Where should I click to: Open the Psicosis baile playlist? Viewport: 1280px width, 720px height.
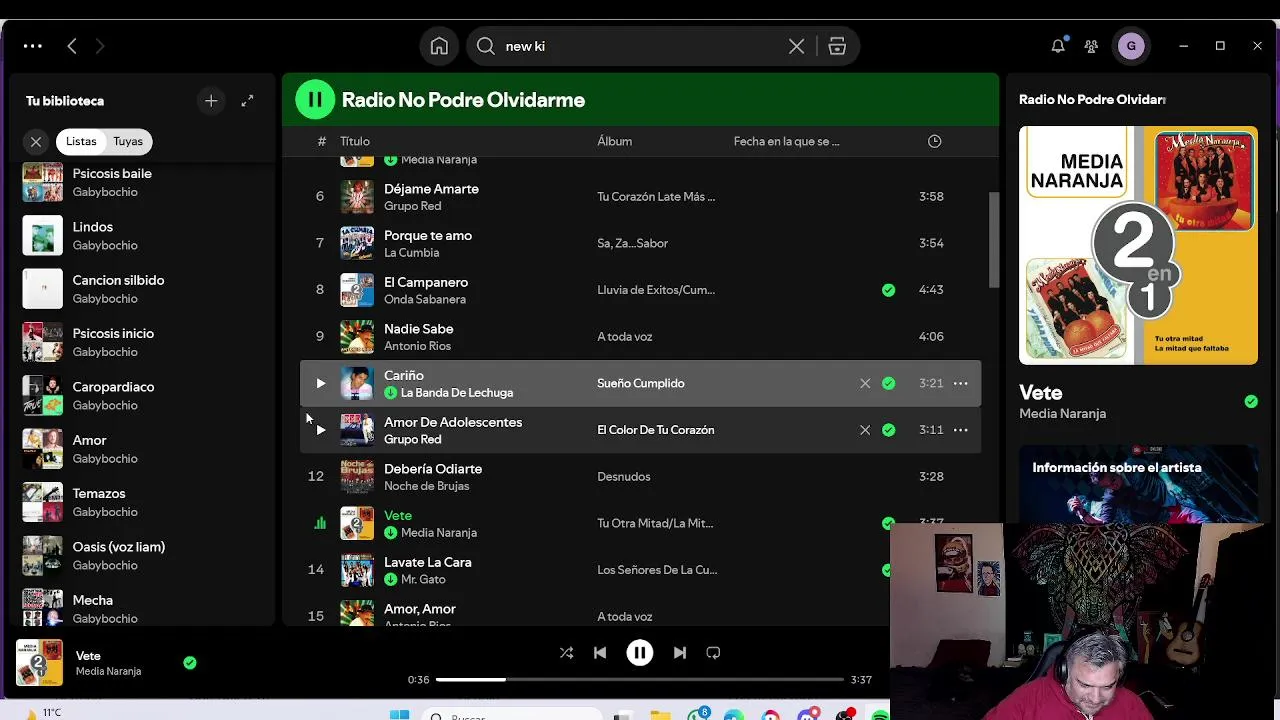click(x=140, y=182)
